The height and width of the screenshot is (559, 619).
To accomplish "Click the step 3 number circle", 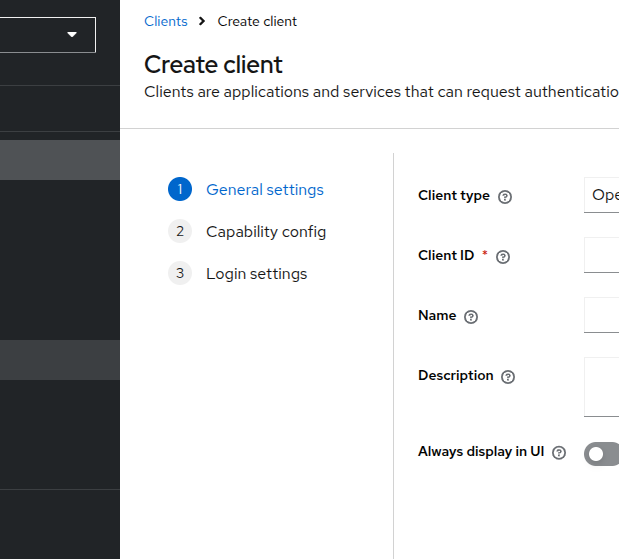I will click(180, 274).
